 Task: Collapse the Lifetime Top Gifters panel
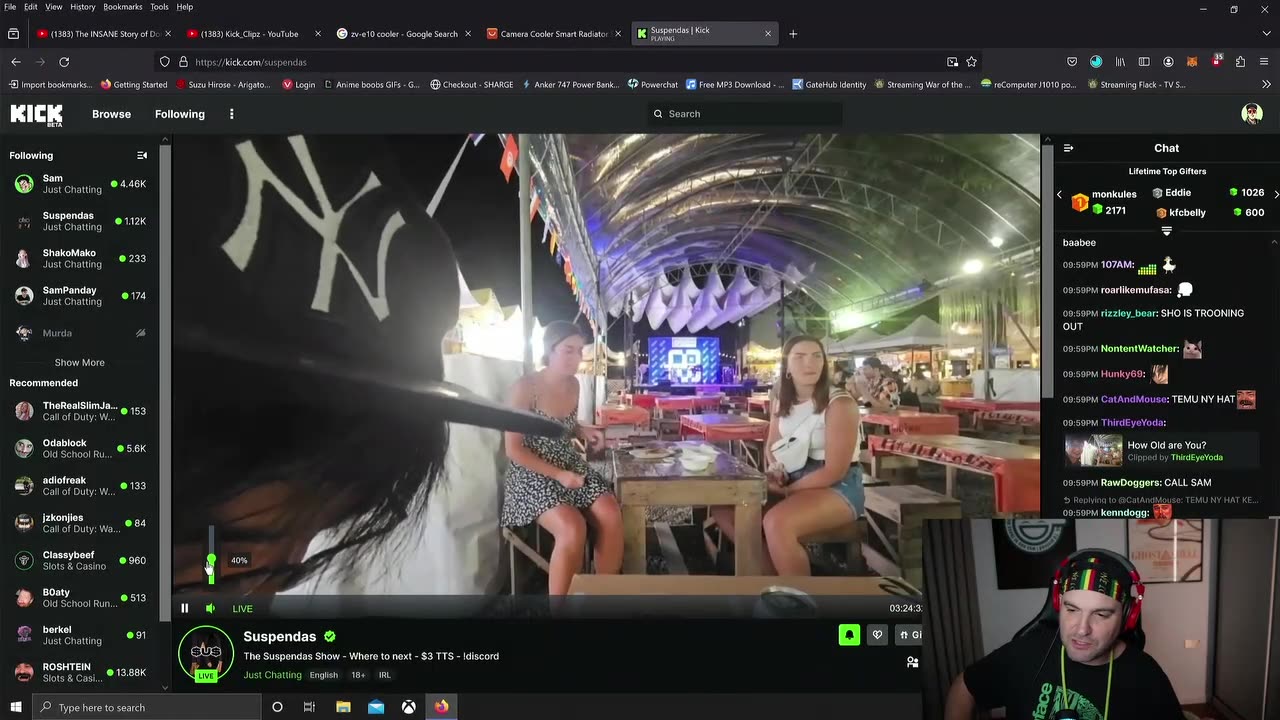click(x=1166, y=231)
